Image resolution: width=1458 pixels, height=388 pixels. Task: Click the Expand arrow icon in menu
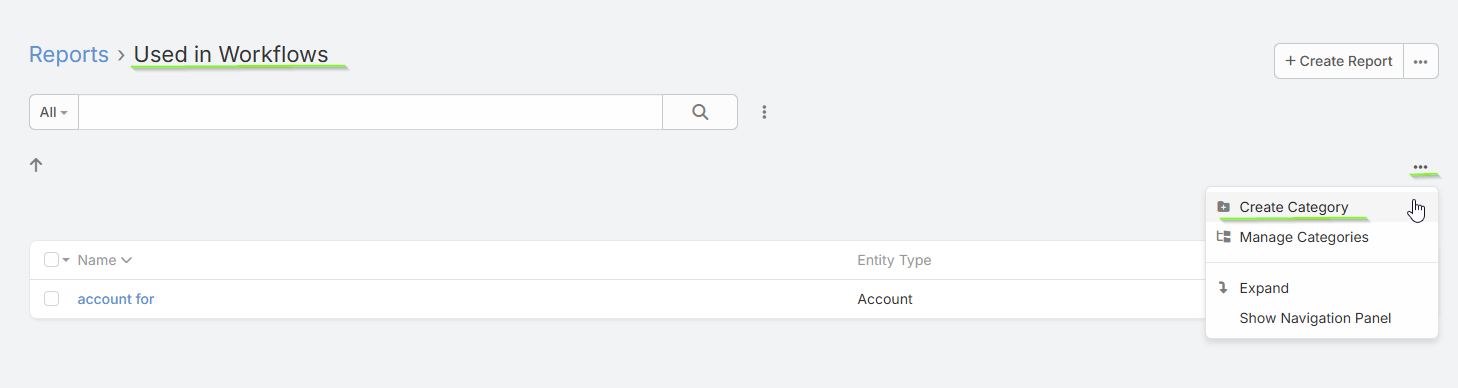(1223, 288)
